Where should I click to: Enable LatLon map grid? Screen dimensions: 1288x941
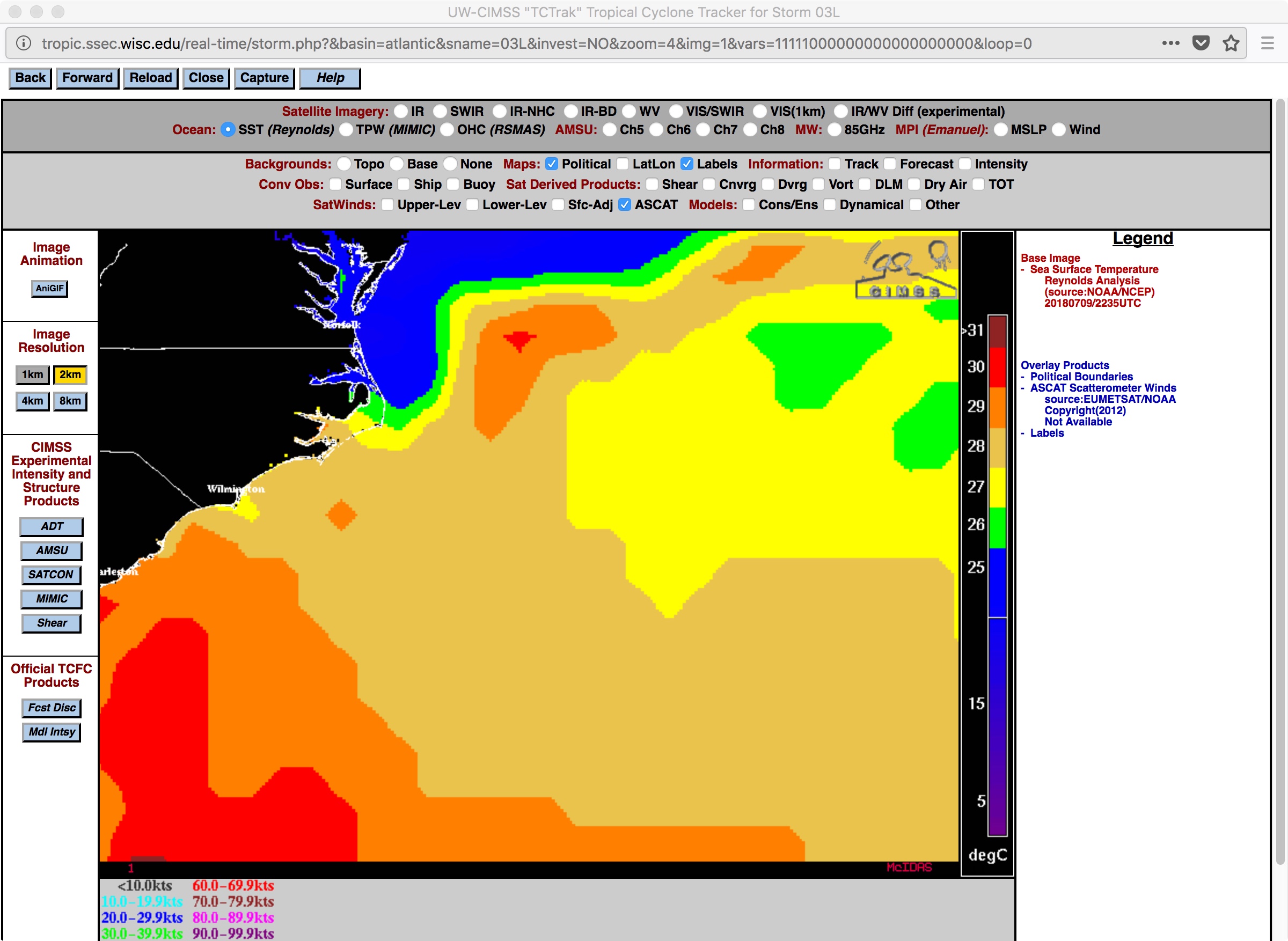tap(623, 164)
